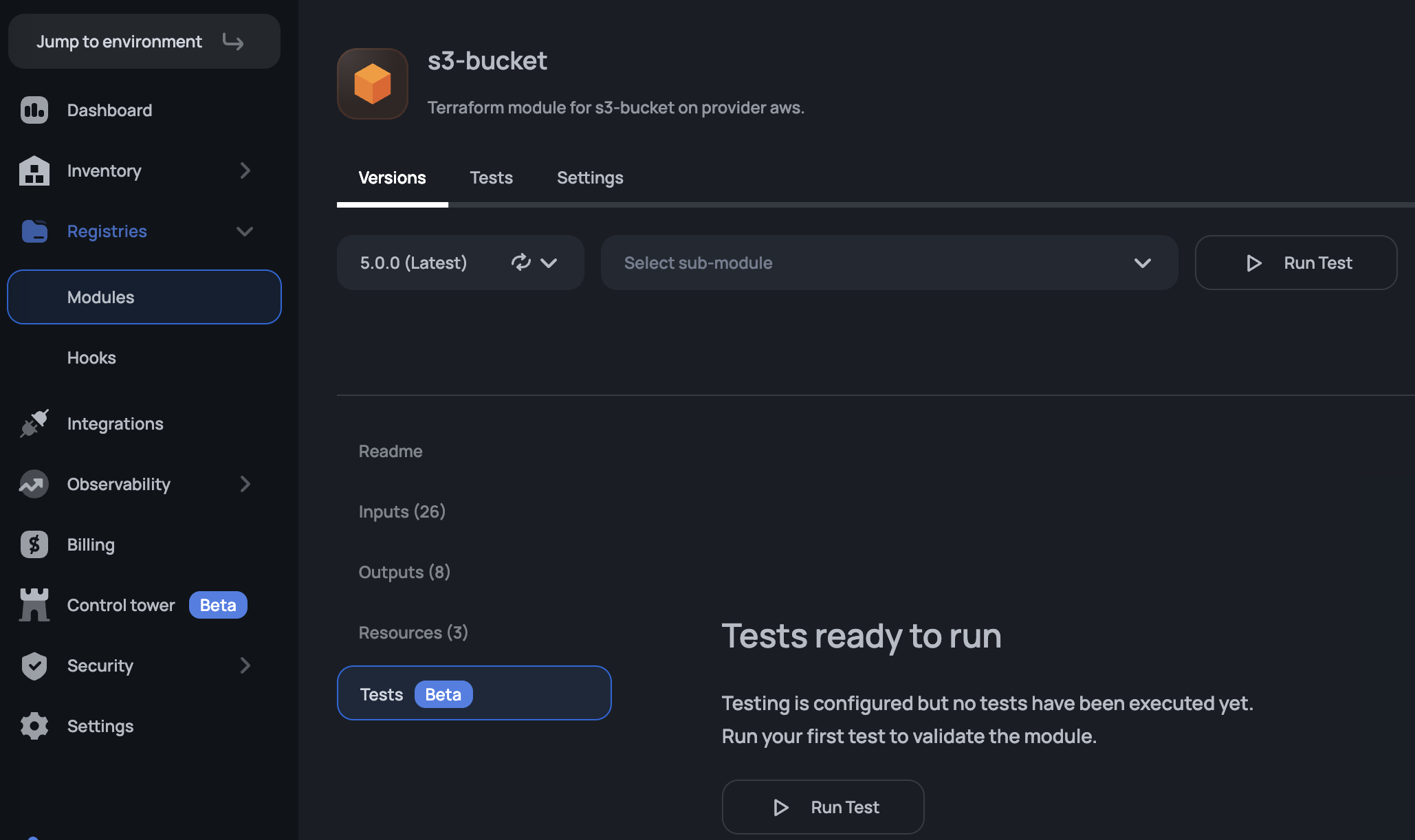Expand the Security submenu chevron

[x=245, y=665]
